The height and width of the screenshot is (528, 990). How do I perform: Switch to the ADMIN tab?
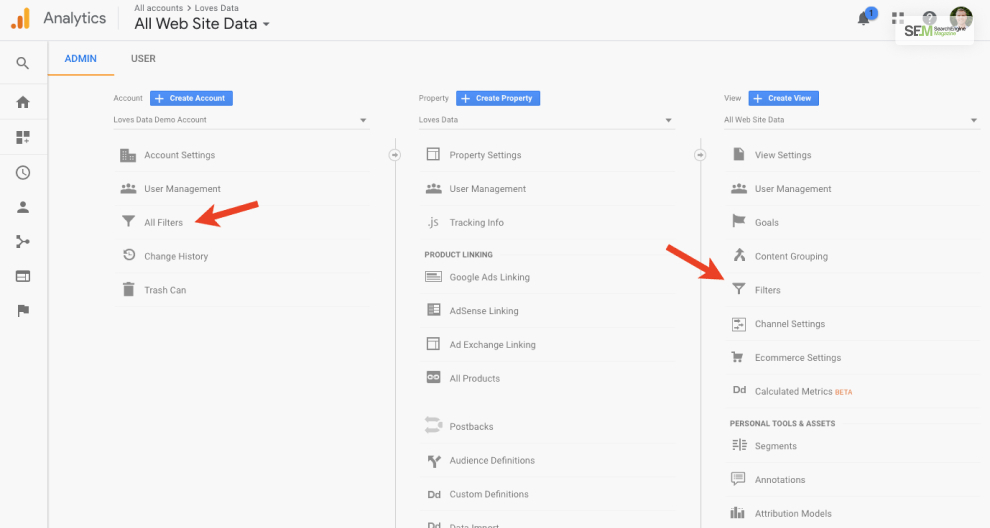click(x=81, y=59)
